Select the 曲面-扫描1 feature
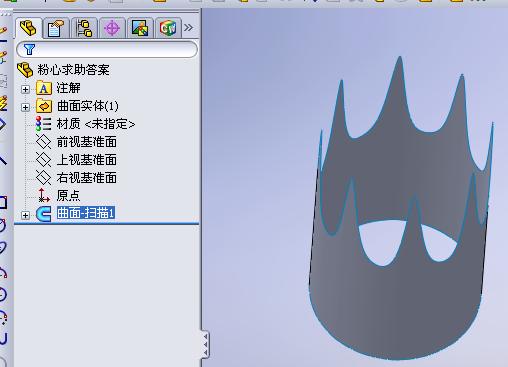508x367 pixels. (86, 213)
